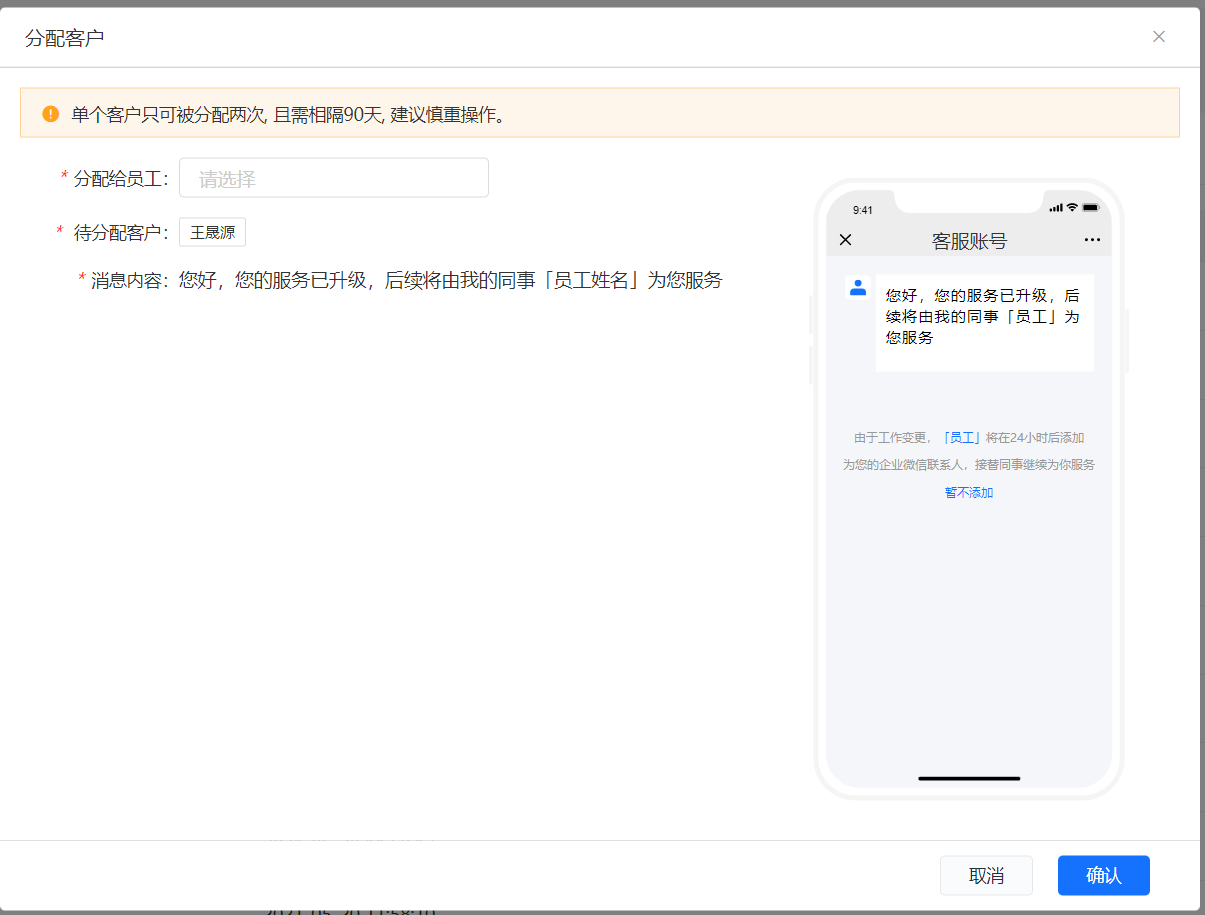Open the three-dot menu in phone preview
The image size is (1205, 915).
click(x=1092, y=240)
